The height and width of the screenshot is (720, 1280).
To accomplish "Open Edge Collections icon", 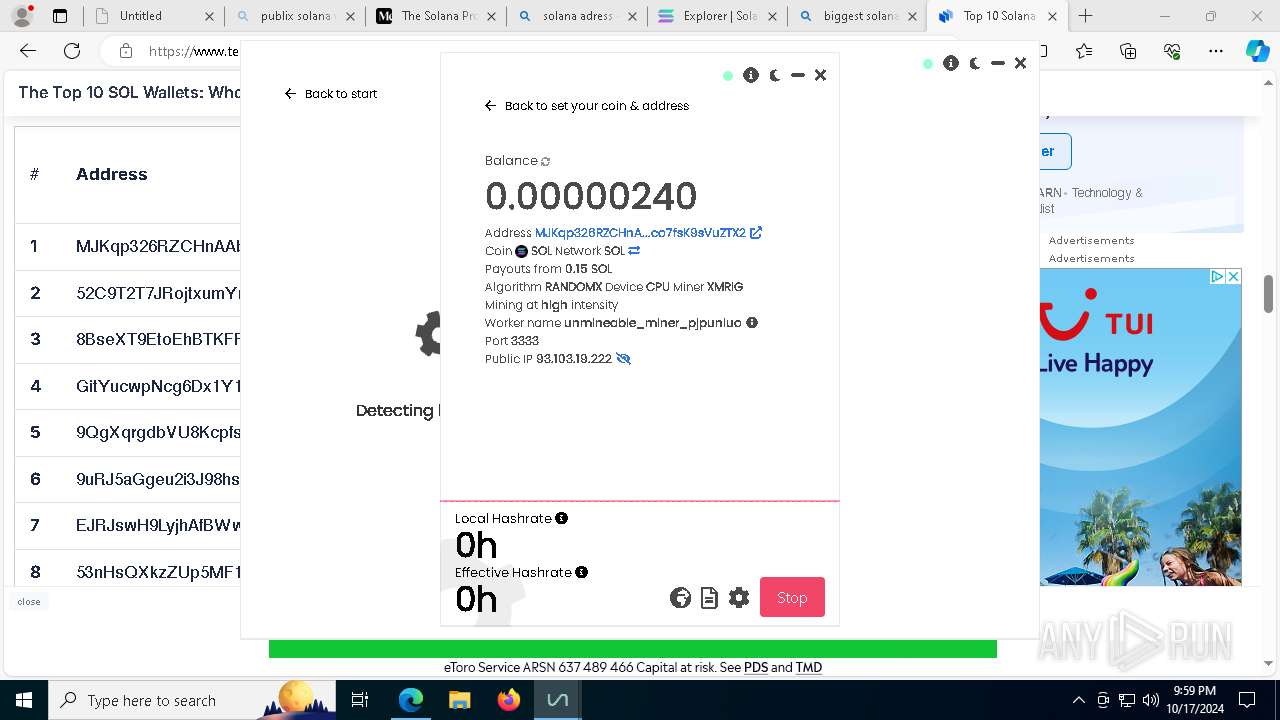I will pos(1129,51).
